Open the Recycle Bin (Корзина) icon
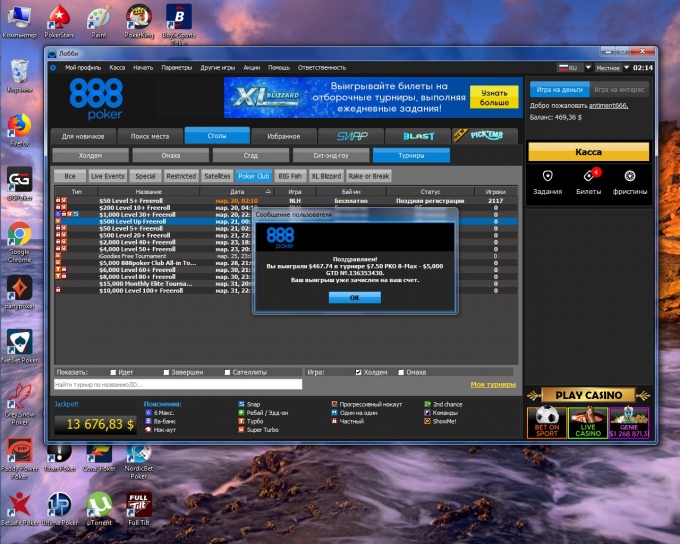The image size is (680, 544). [x=20, y=75]
